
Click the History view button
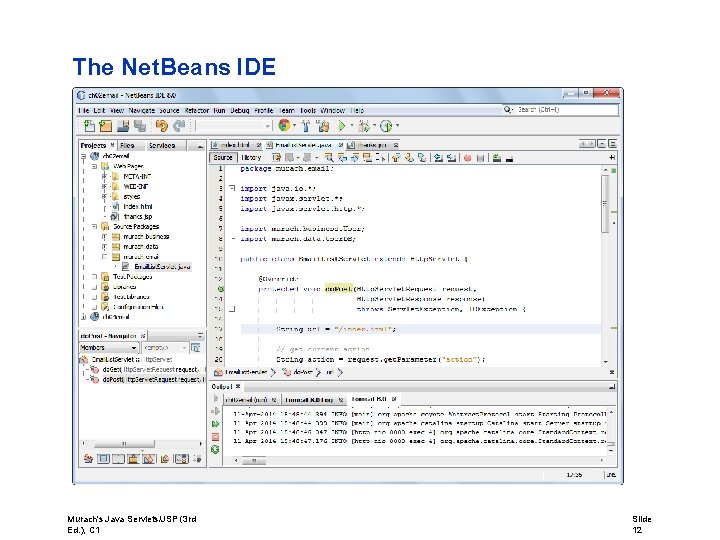[251, 158]
